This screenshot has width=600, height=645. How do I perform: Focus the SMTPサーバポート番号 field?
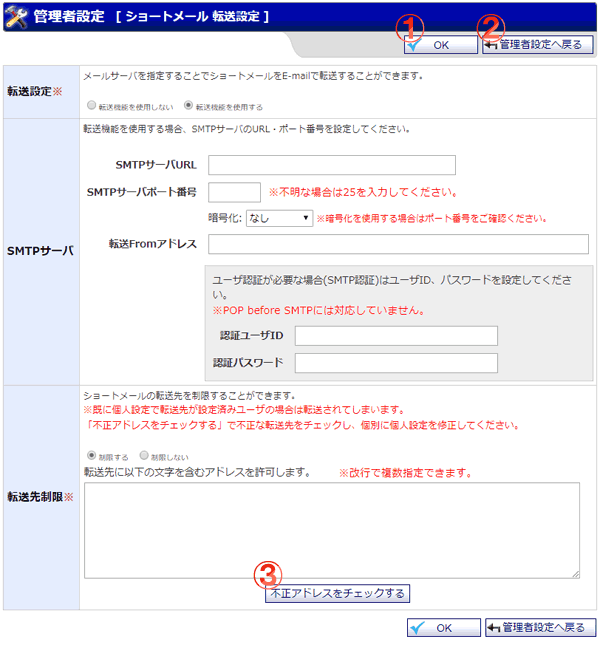pos(234,192)
